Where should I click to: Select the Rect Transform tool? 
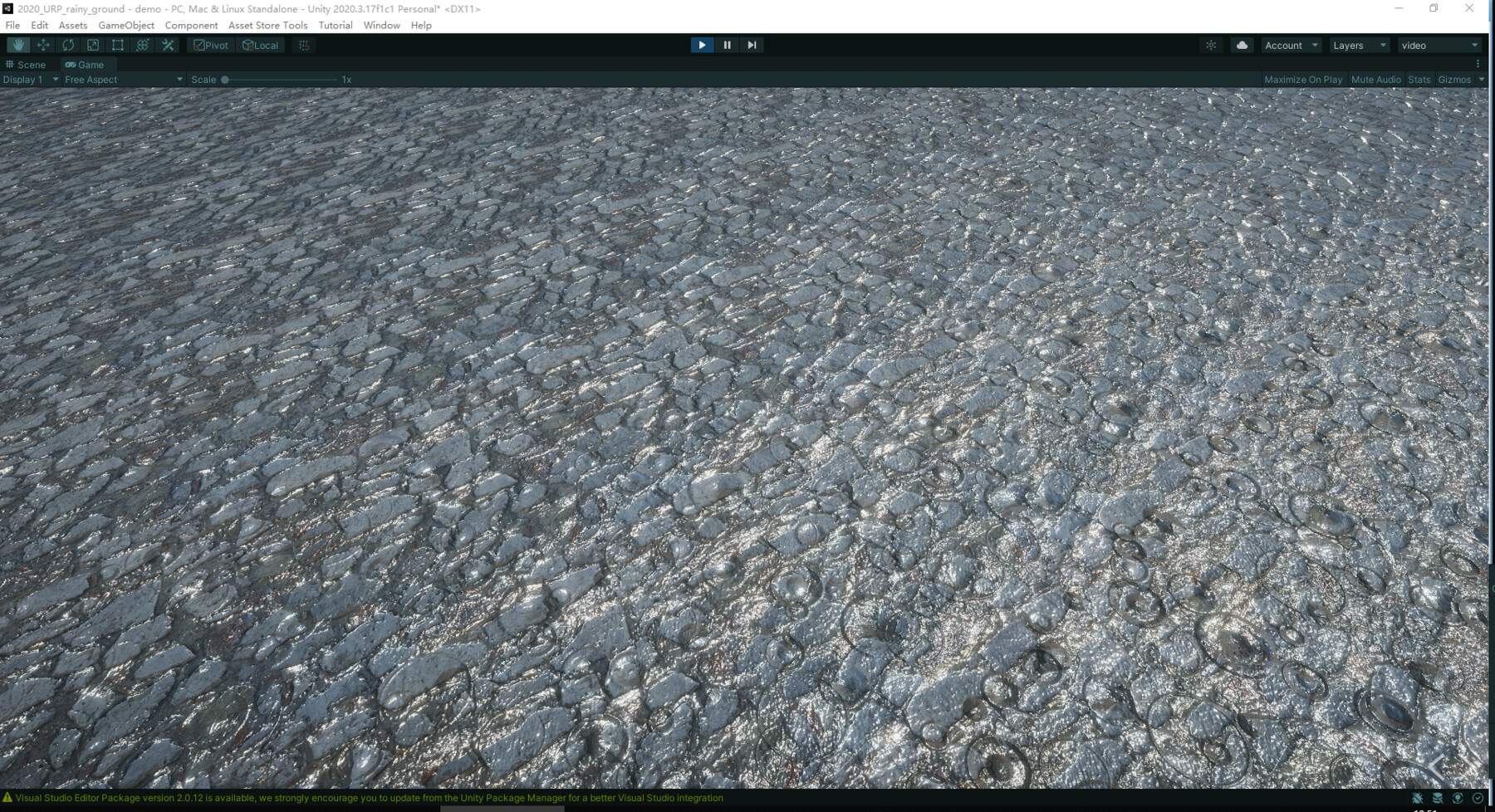(117, 45)
